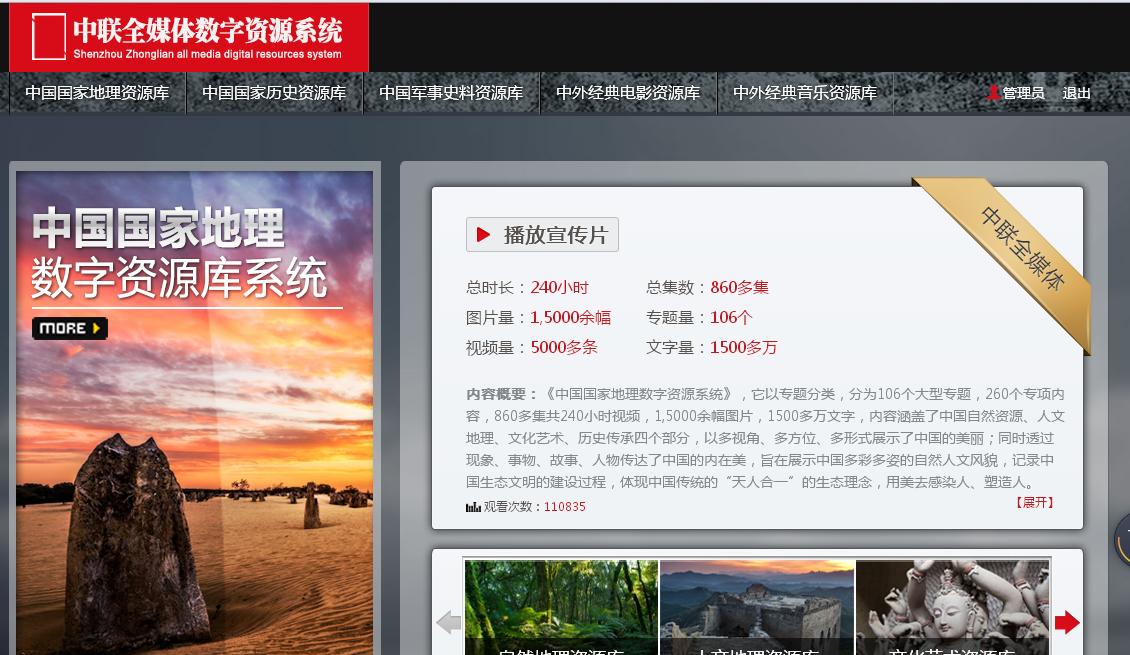Go to 中国军事史料资源库 section
The image size is (1130, 655).
(x=451, y=93)
